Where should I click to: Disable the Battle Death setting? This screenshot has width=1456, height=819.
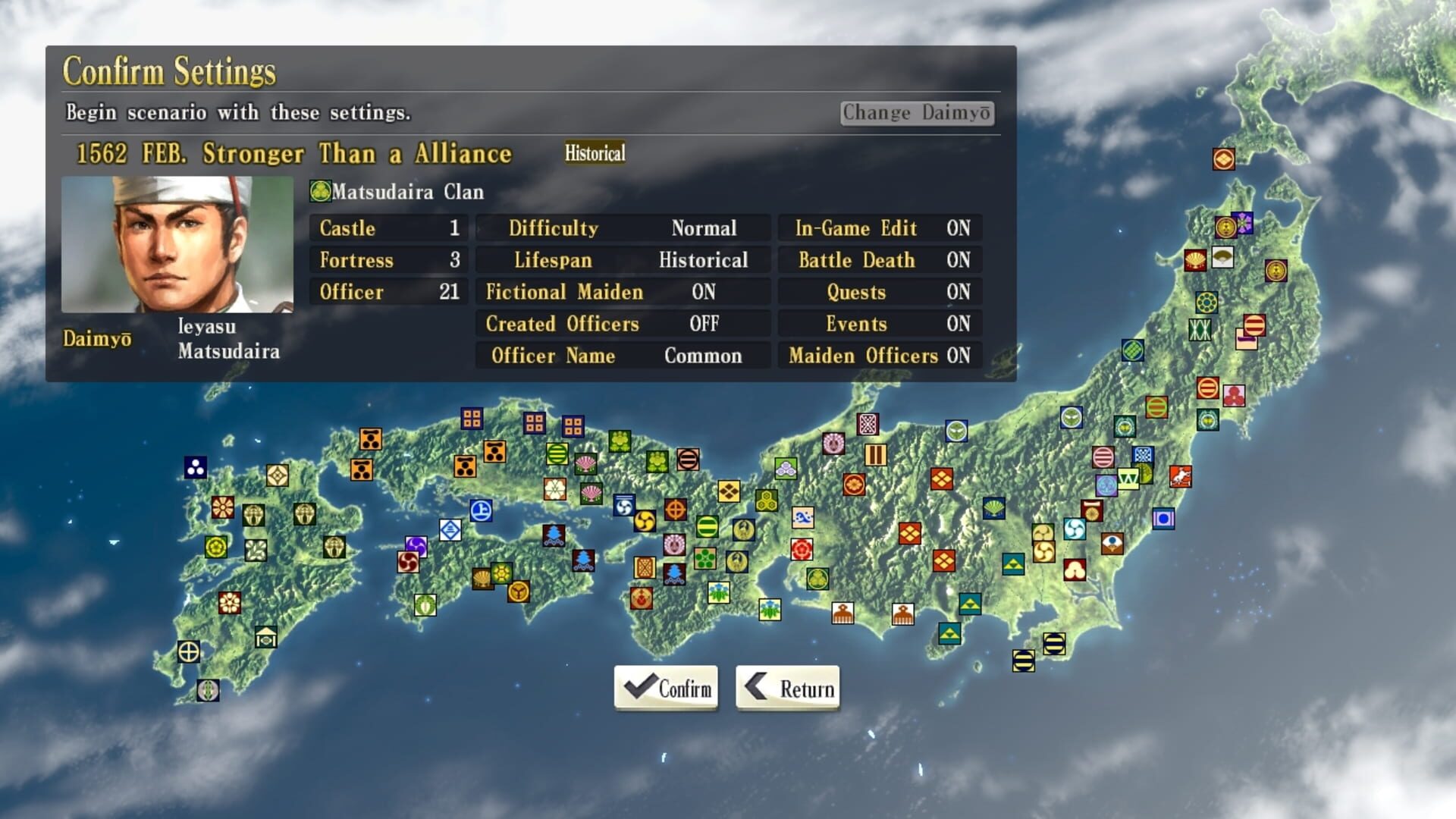pyautogui.click(x=880, y=260)
